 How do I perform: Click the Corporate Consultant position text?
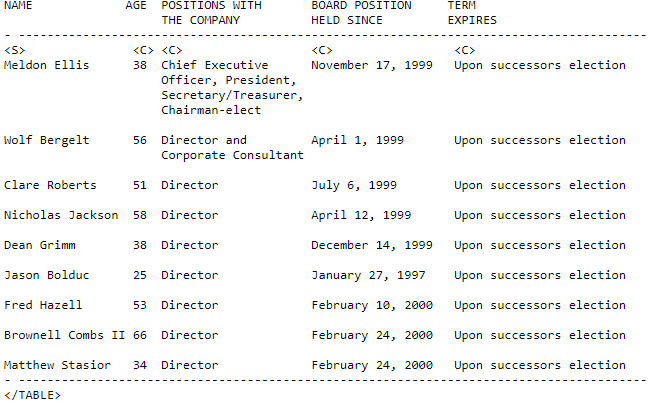tap(232, 155)
